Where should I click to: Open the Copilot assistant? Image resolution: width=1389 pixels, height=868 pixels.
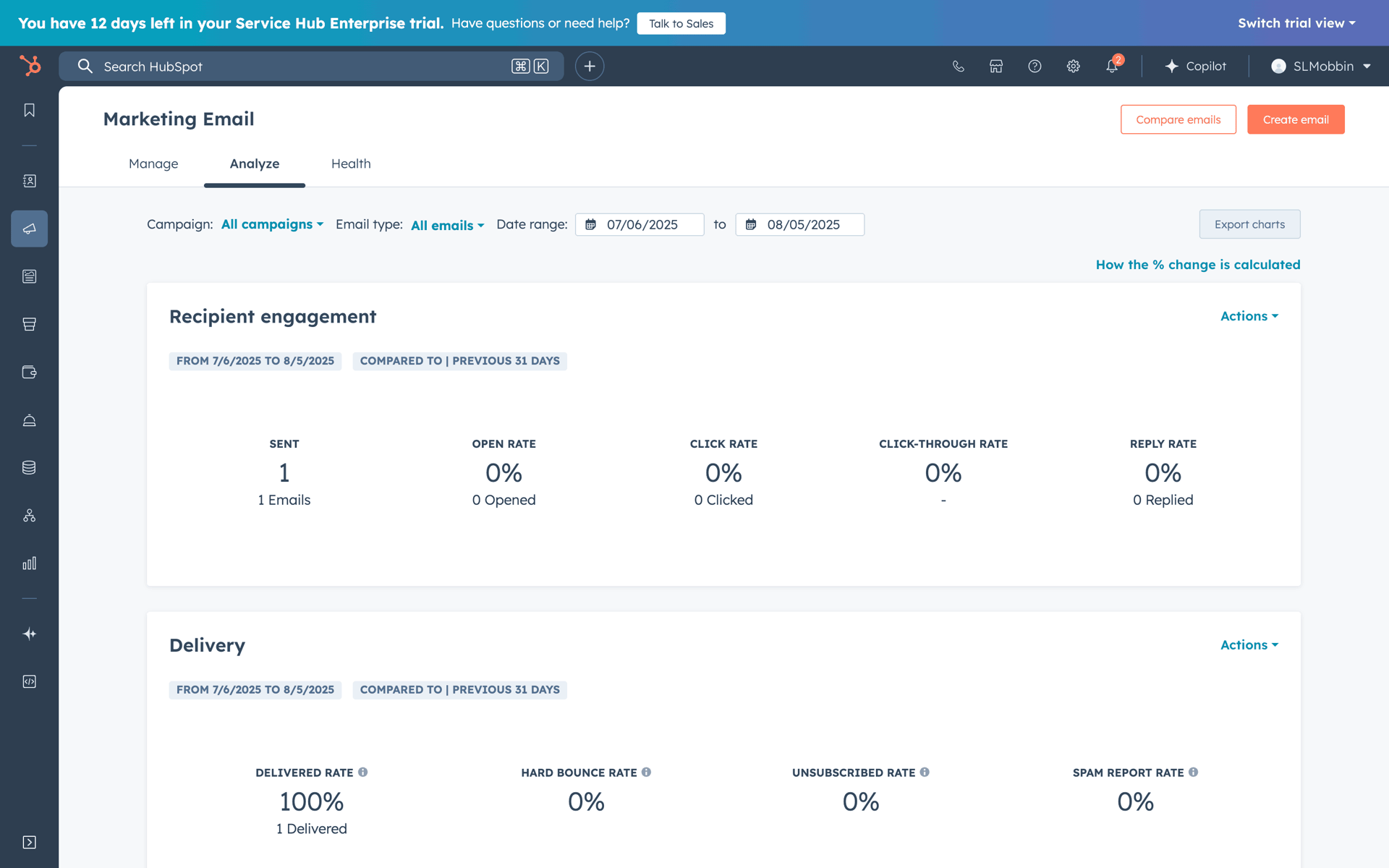tap(1195, 66)
